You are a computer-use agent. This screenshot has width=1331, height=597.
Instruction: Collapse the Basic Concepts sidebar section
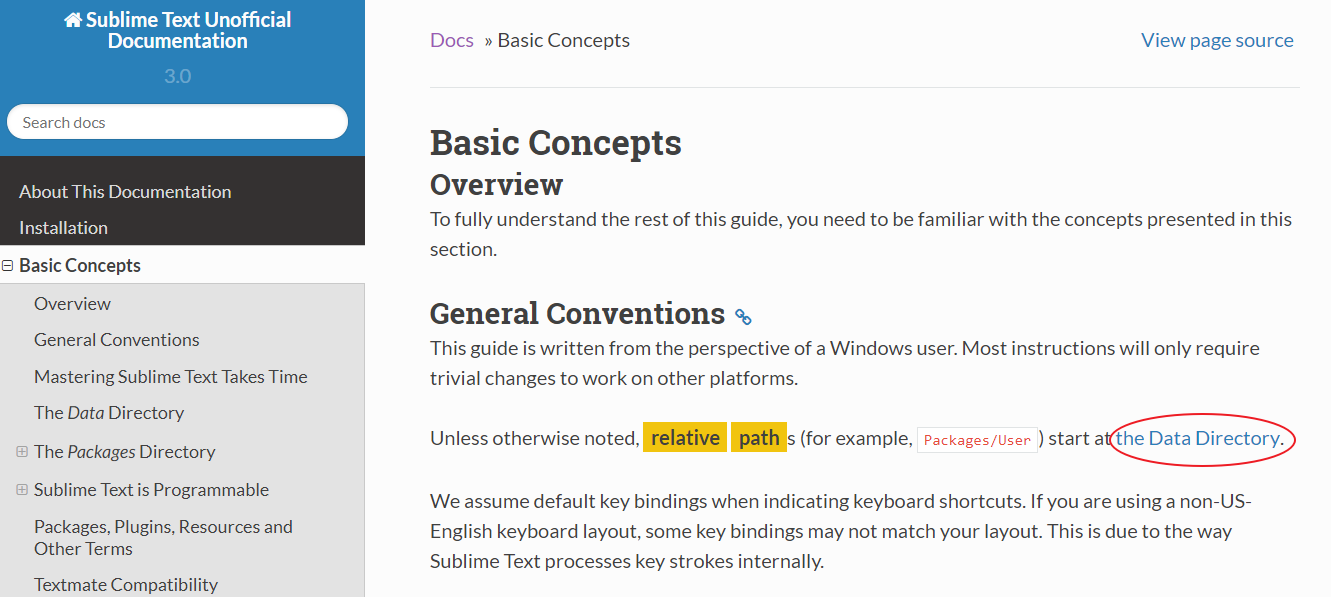point(8,266)
